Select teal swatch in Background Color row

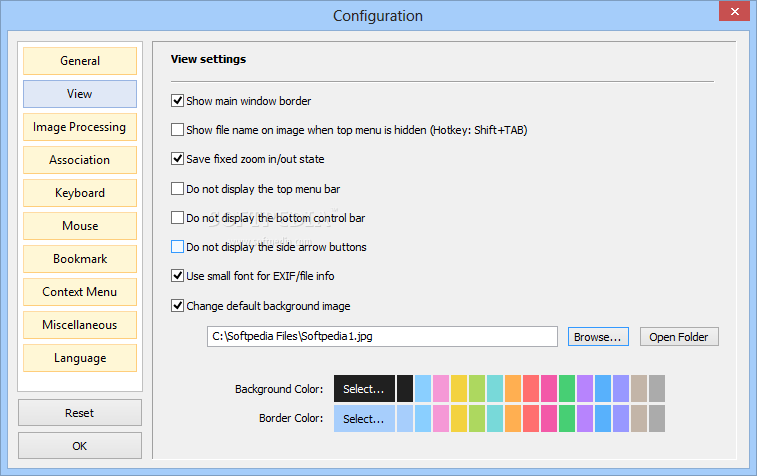click(x=495, y=389)
